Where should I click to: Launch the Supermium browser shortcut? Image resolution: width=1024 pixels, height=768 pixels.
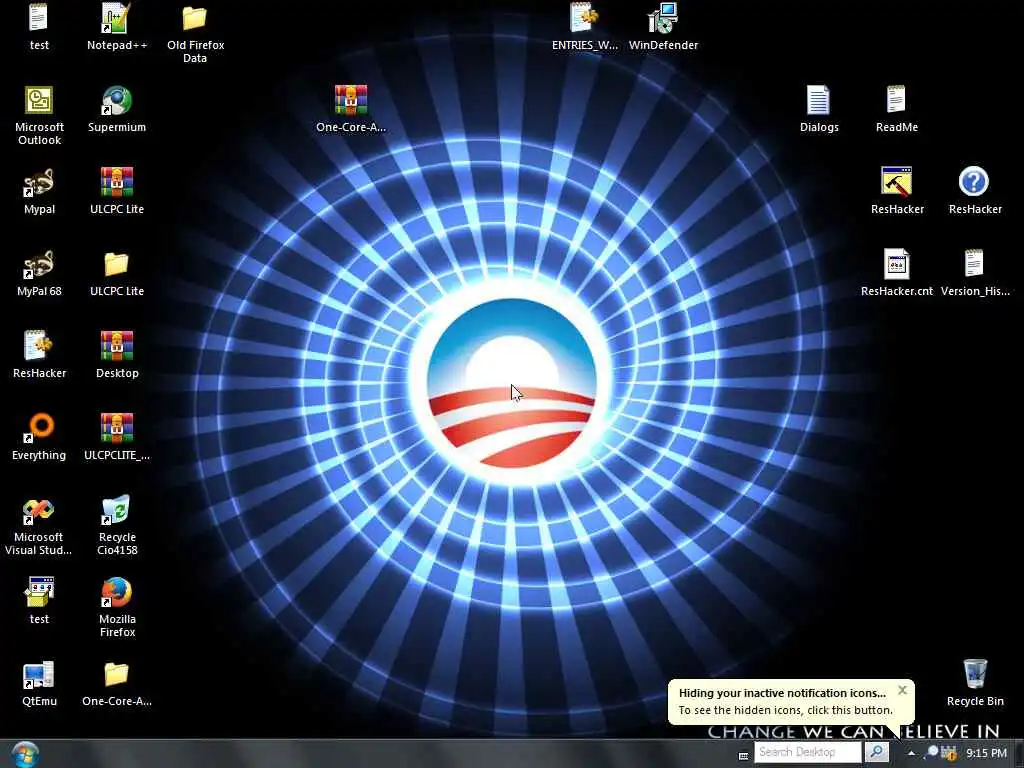click(117, 109)
